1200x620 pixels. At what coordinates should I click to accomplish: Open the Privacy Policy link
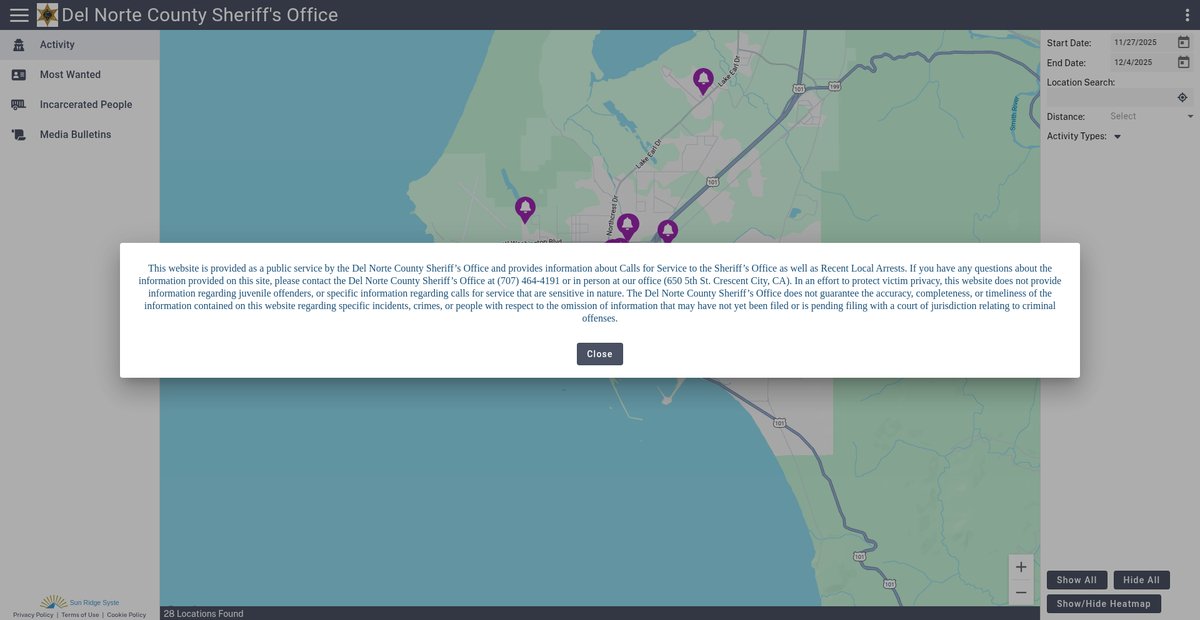33,615
